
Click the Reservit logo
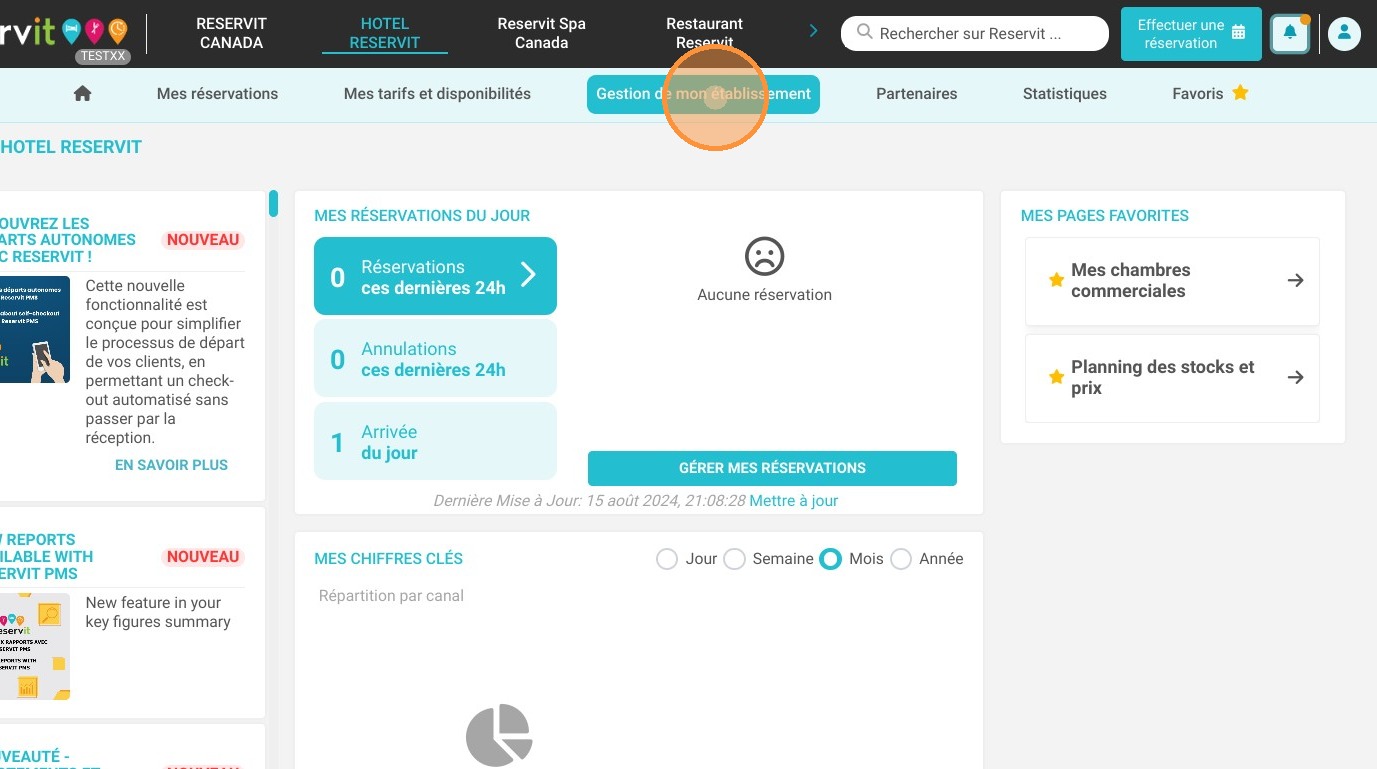coord(64,32)
